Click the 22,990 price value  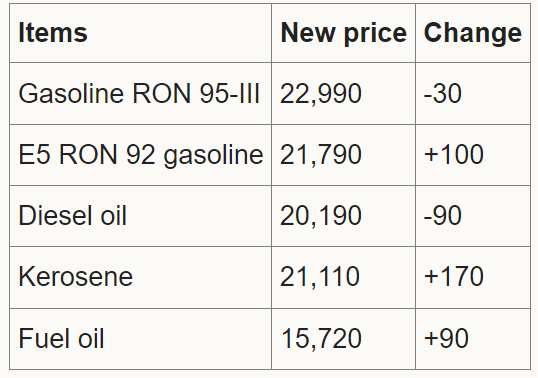(x=321, y=94)
